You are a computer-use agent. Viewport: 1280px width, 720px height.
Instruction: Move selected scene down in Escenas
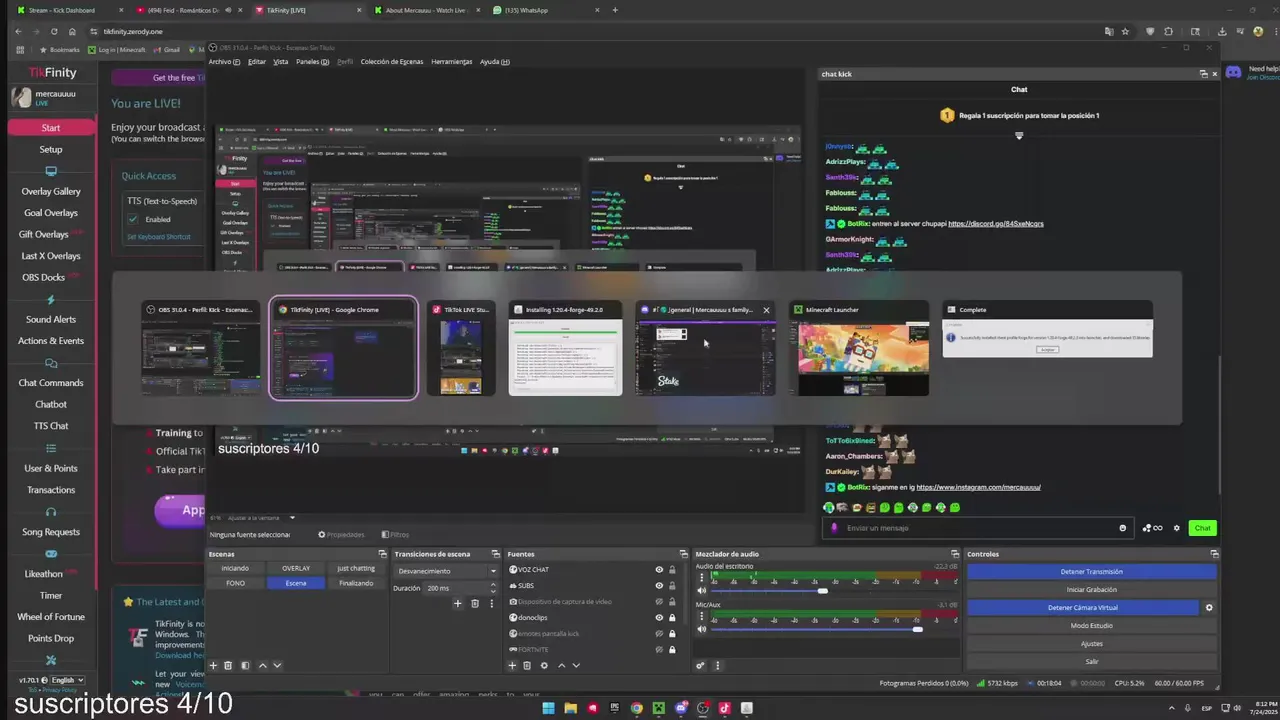(277, 665)
